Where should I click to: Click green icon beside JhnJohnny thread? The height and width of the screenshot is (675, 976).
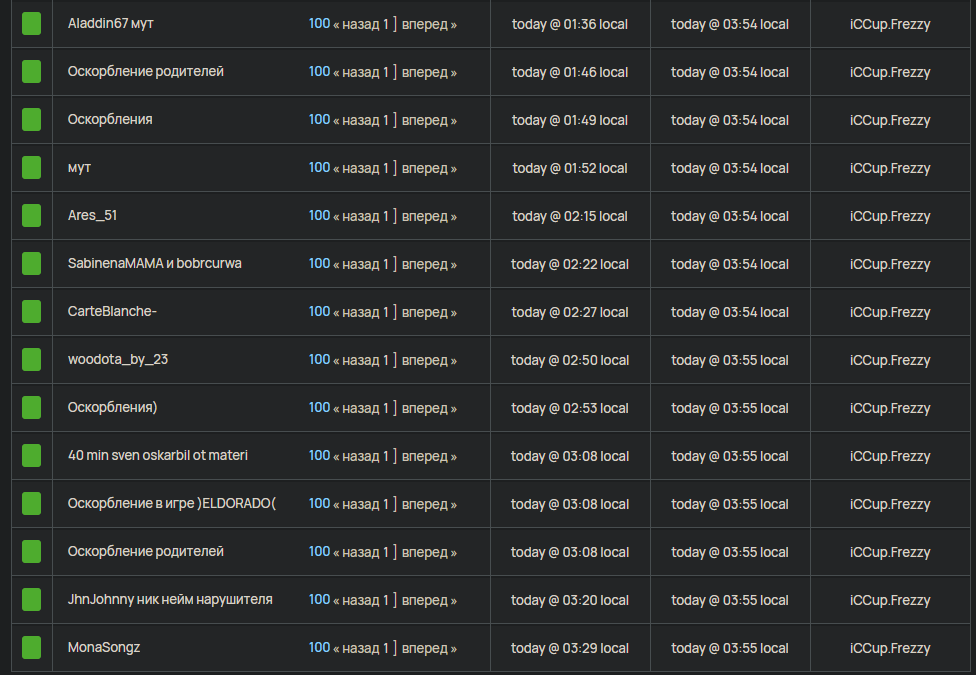[x=31, y=599]
